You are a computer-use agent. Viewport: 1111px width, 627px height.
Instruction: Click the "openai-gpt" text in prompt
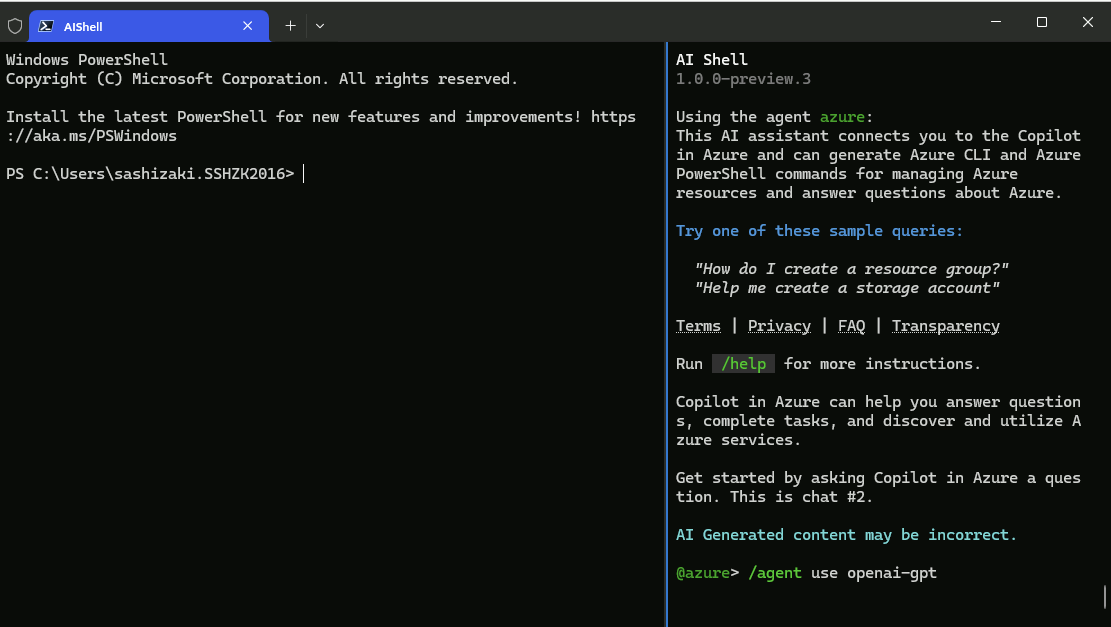coord(891,572)
